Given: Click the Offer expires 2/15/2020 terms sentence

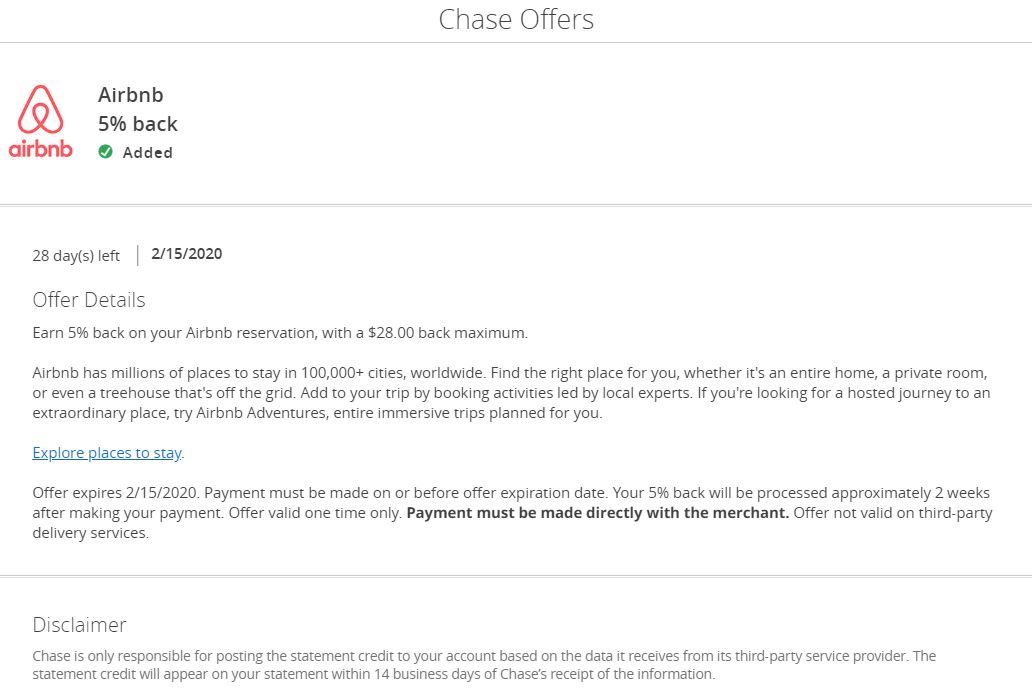Looking at the screenshot, I should 116,493.
